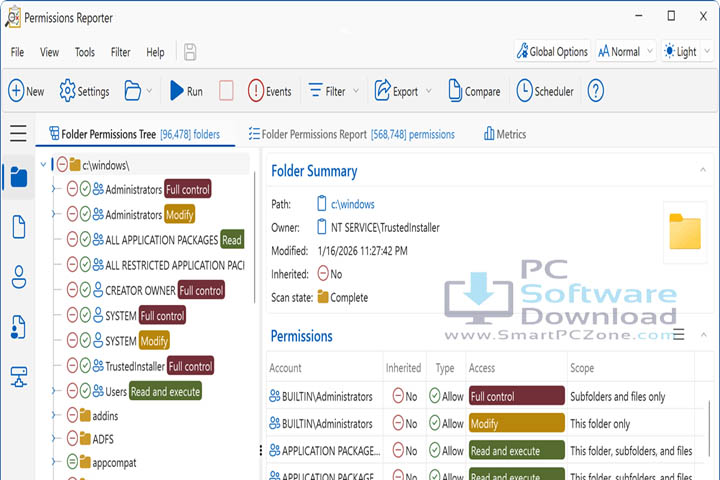Expand Administrators Full control node

coord(53,189)
